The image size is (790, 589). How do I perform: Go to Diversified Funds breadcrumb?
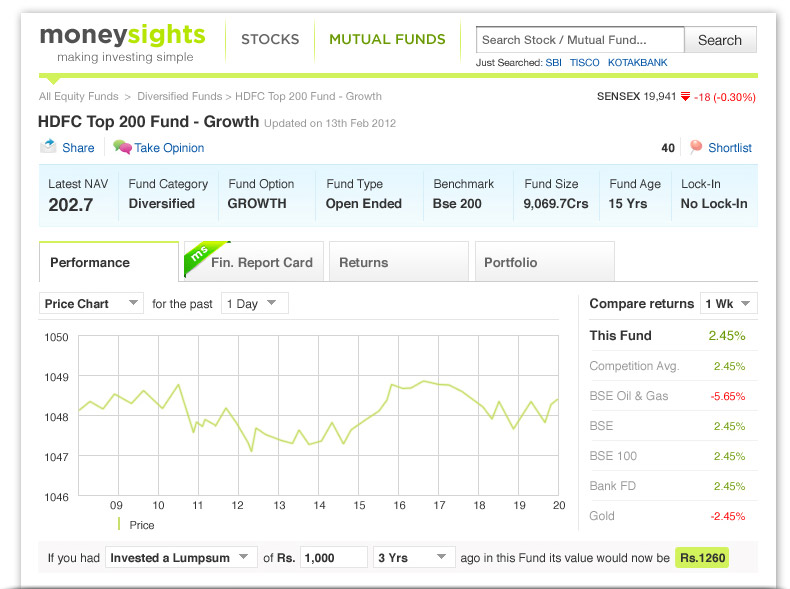click(179, 96)
